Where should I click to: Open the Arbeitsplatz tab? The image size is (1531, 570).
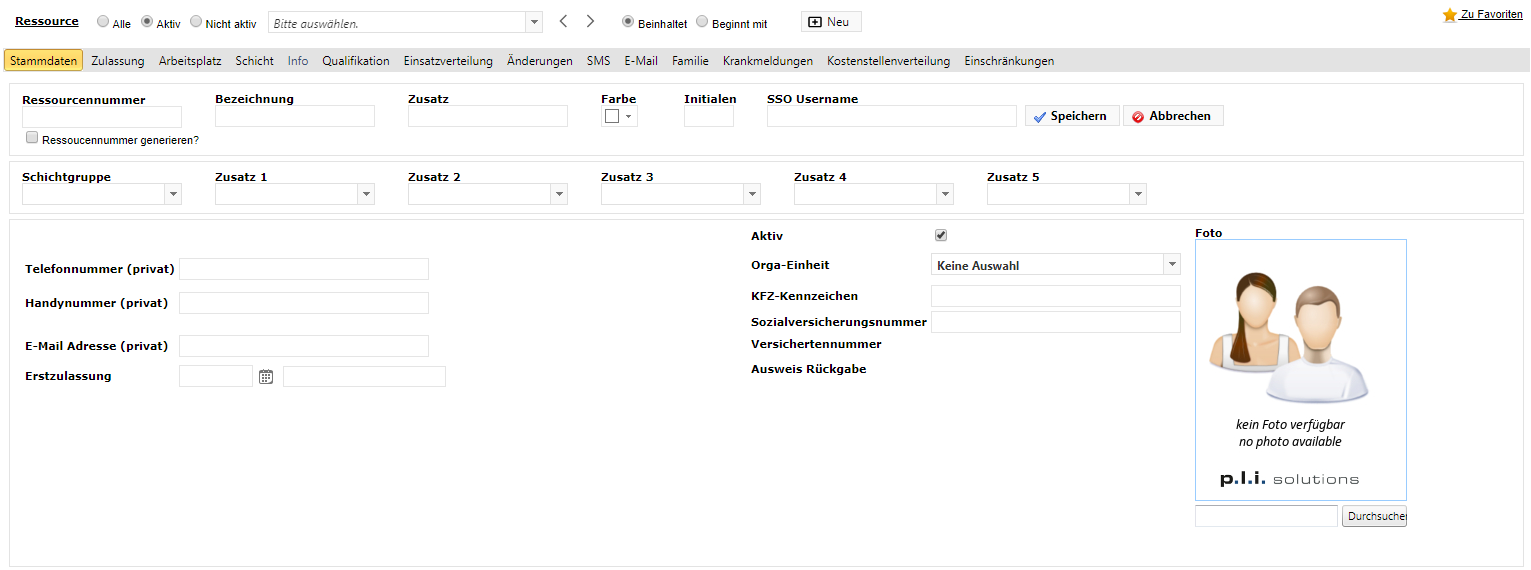[x=190, y=61]
